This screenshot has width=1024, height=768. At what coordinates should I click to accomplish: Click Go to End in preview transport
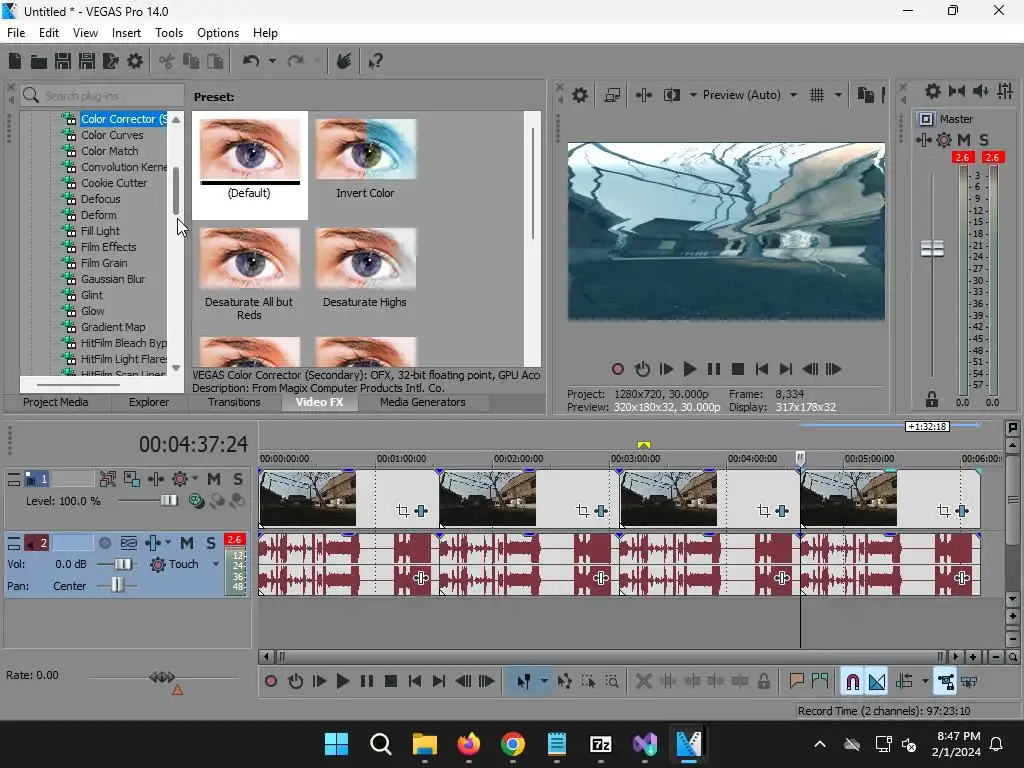786,370
